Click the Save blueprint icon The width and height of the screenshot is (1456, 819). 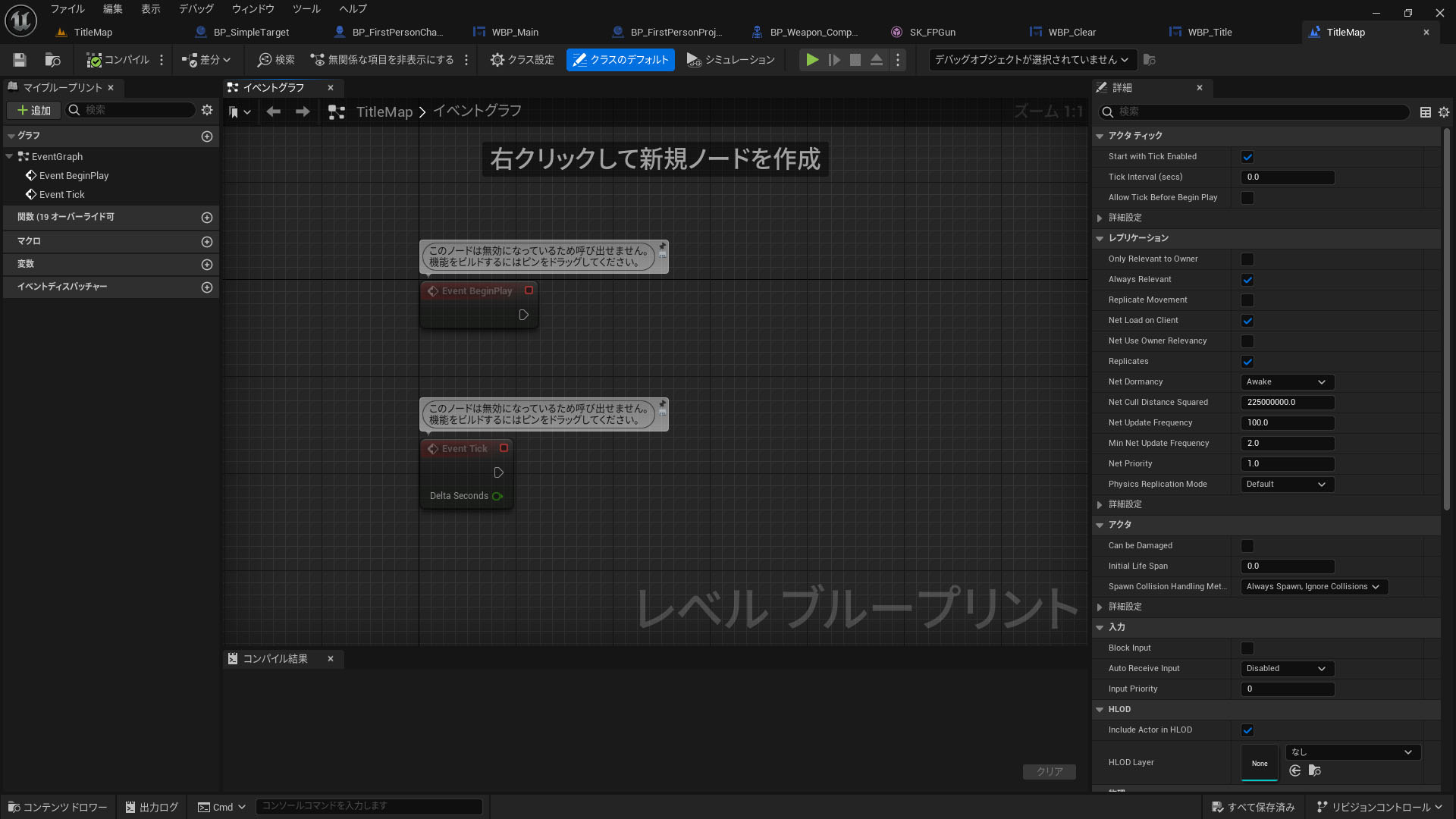tap(20, 60)
